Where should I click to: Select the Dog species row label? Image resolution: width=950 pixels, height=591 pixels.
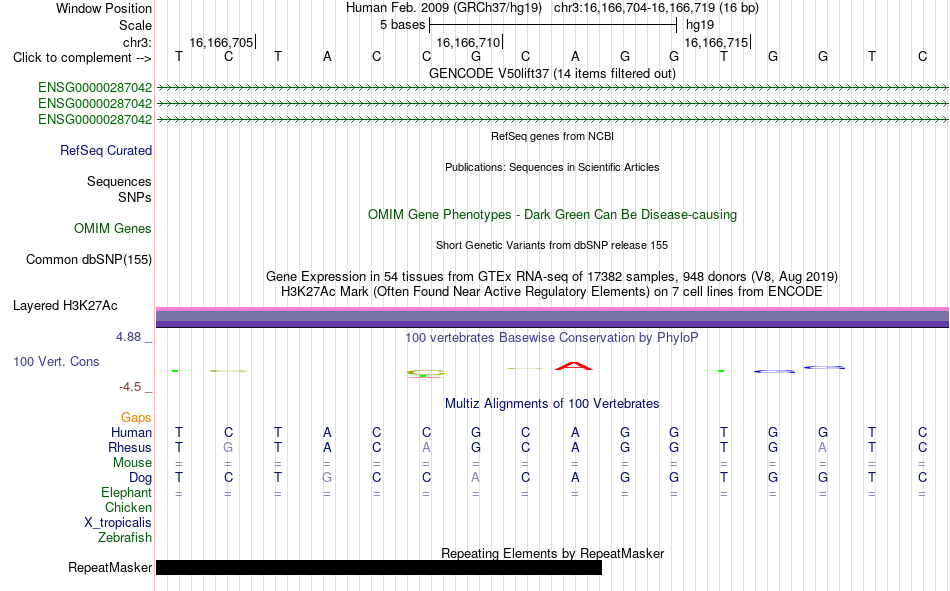(x=141, y=478)
